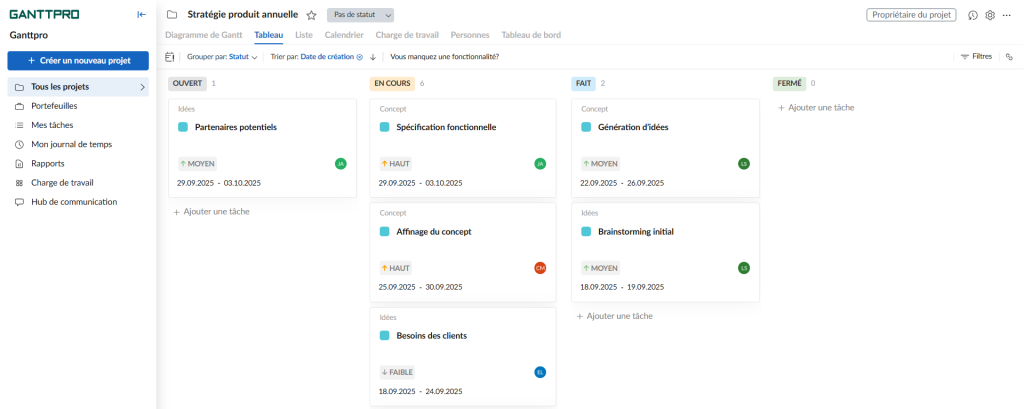Click the sort direction arrow icon
1024x409 pixels.
[x=373, y=57]
